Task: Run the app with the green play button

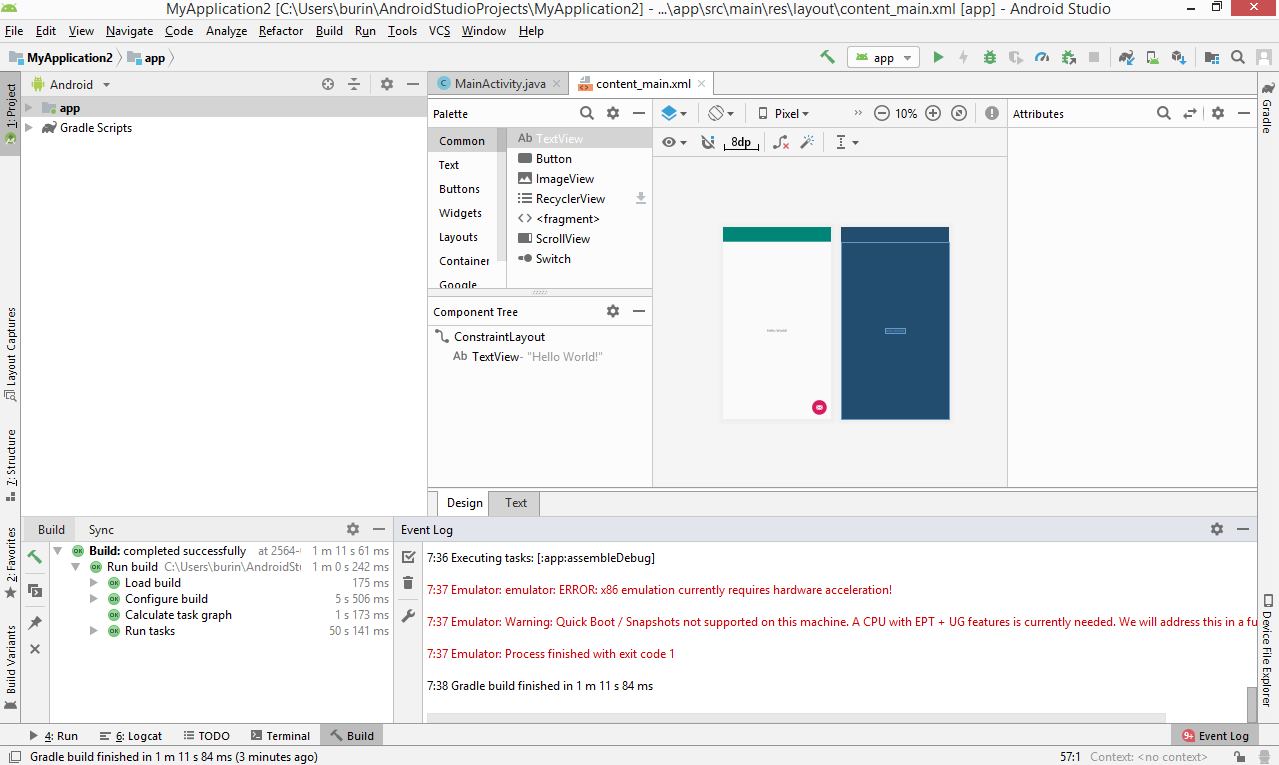Action: [x=938, y=58]
